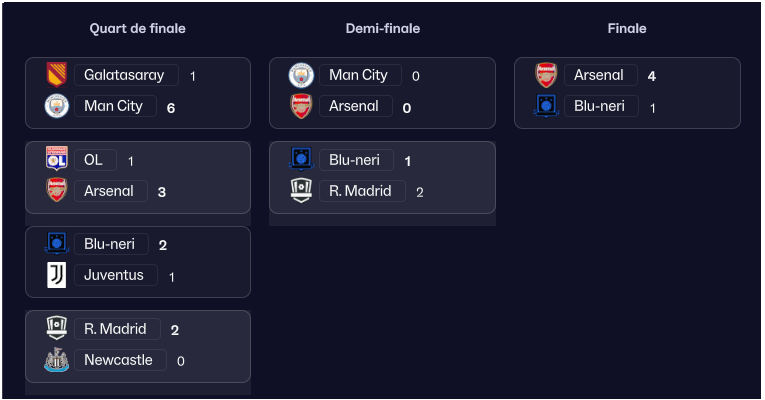This screenshot has height=400, width=765.
Task: Click Man City's score of 6
Action: click(x=171, y=107)
